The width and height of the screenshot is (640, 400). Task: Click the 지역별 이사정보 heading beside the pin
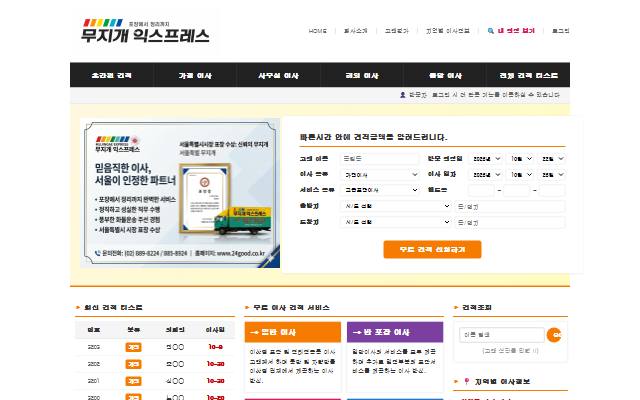pyautogui.click(x=502, y=382)
